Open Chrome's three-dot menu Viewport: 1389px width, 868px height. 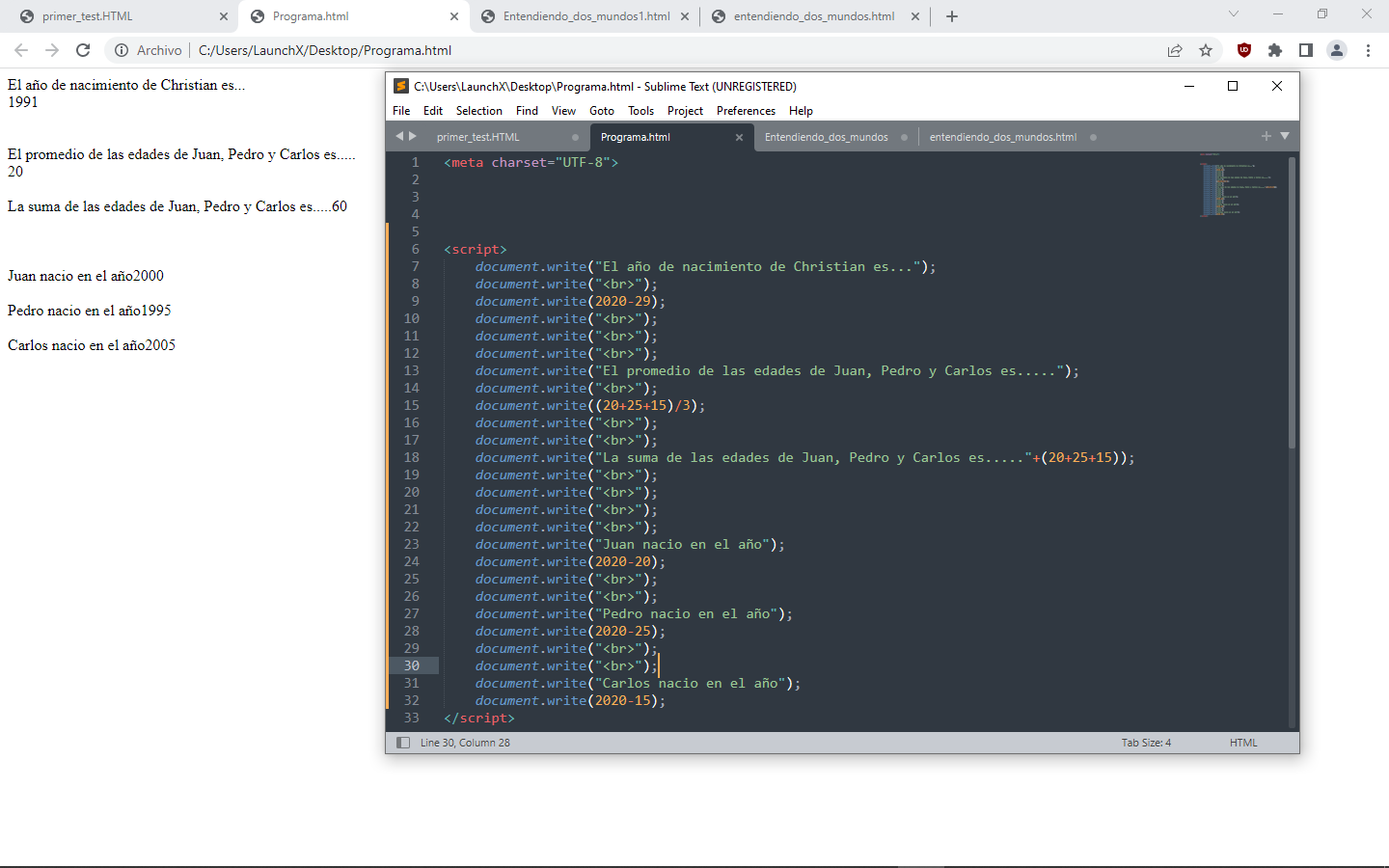(x=1368, y=50)
